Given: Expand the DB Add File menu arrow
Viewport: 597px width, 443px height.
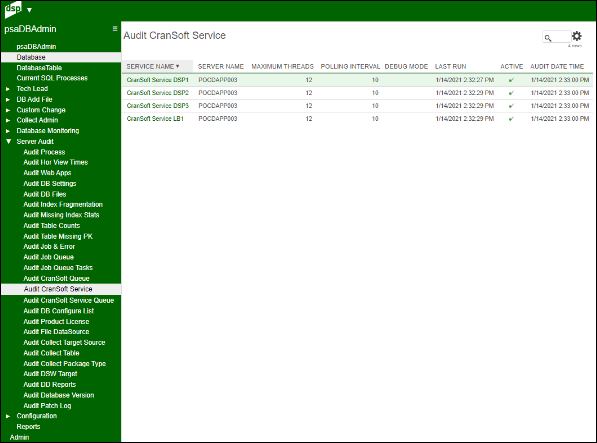Looking at the screenshot, I should point(8,100).
